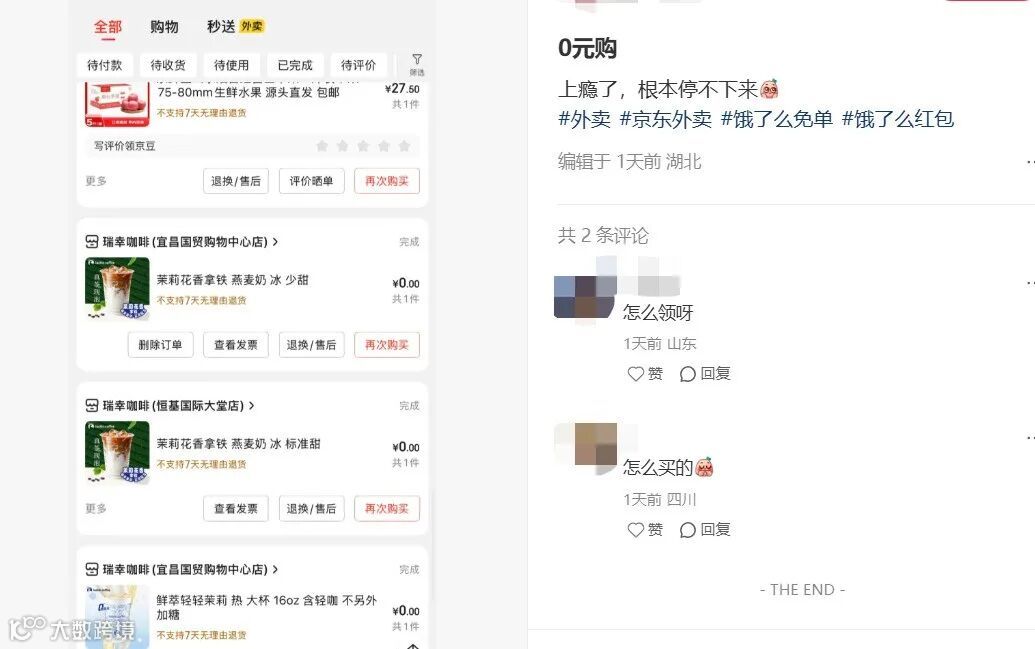Expand 更多 under 恒基国际大堂店 order
This screenshot has width=1035, height=649.
click(x=96, y=508)
